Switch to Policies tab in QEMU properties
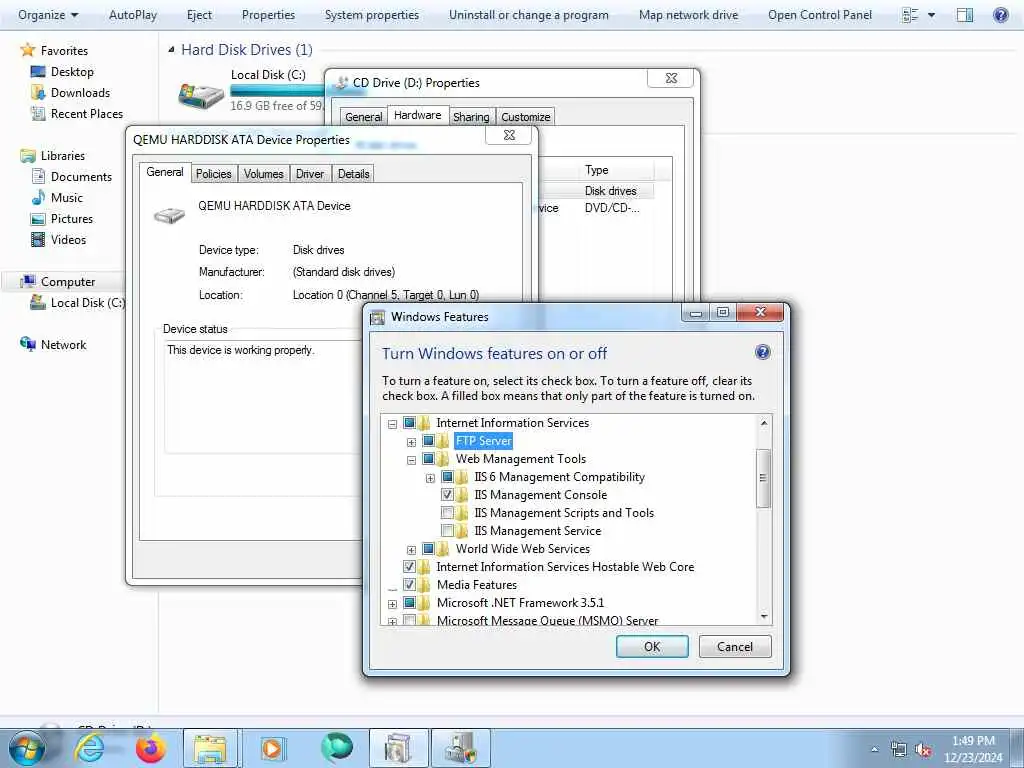 click(x=214, y=174)
